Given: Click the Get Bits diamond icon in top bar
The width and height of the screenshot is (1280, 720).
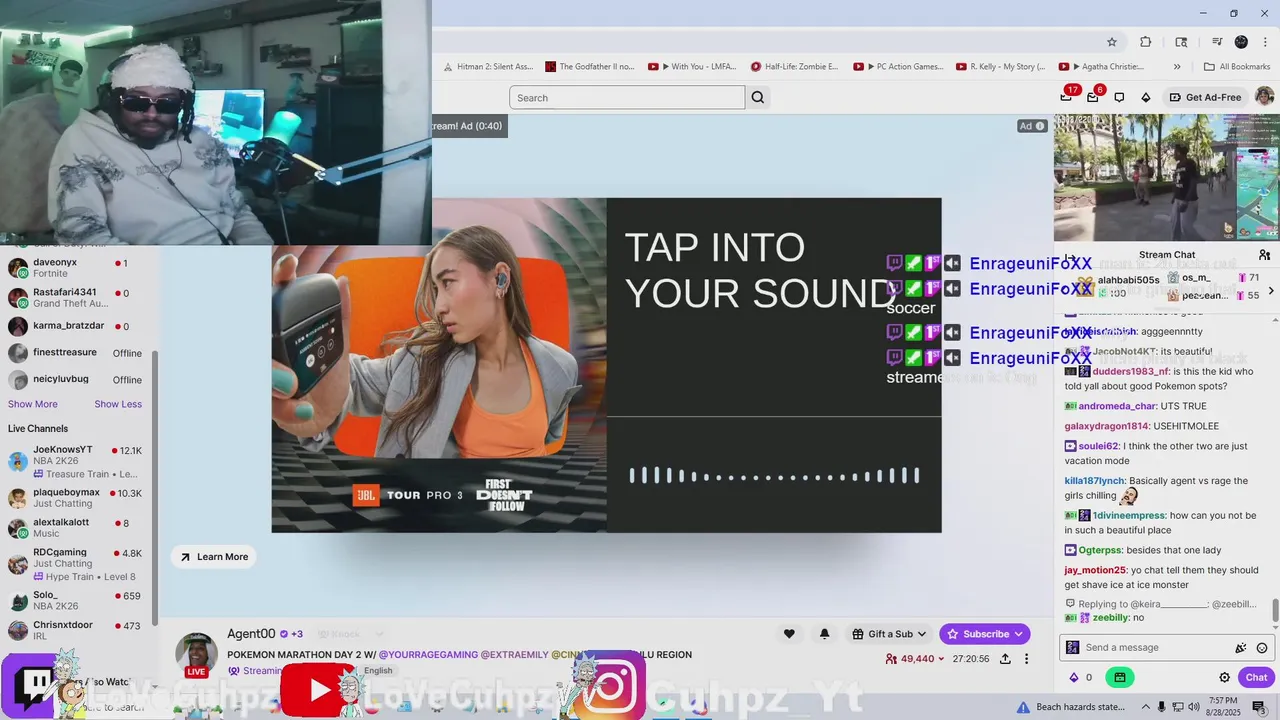Looking at the screenshot, I should [1146, 97].
